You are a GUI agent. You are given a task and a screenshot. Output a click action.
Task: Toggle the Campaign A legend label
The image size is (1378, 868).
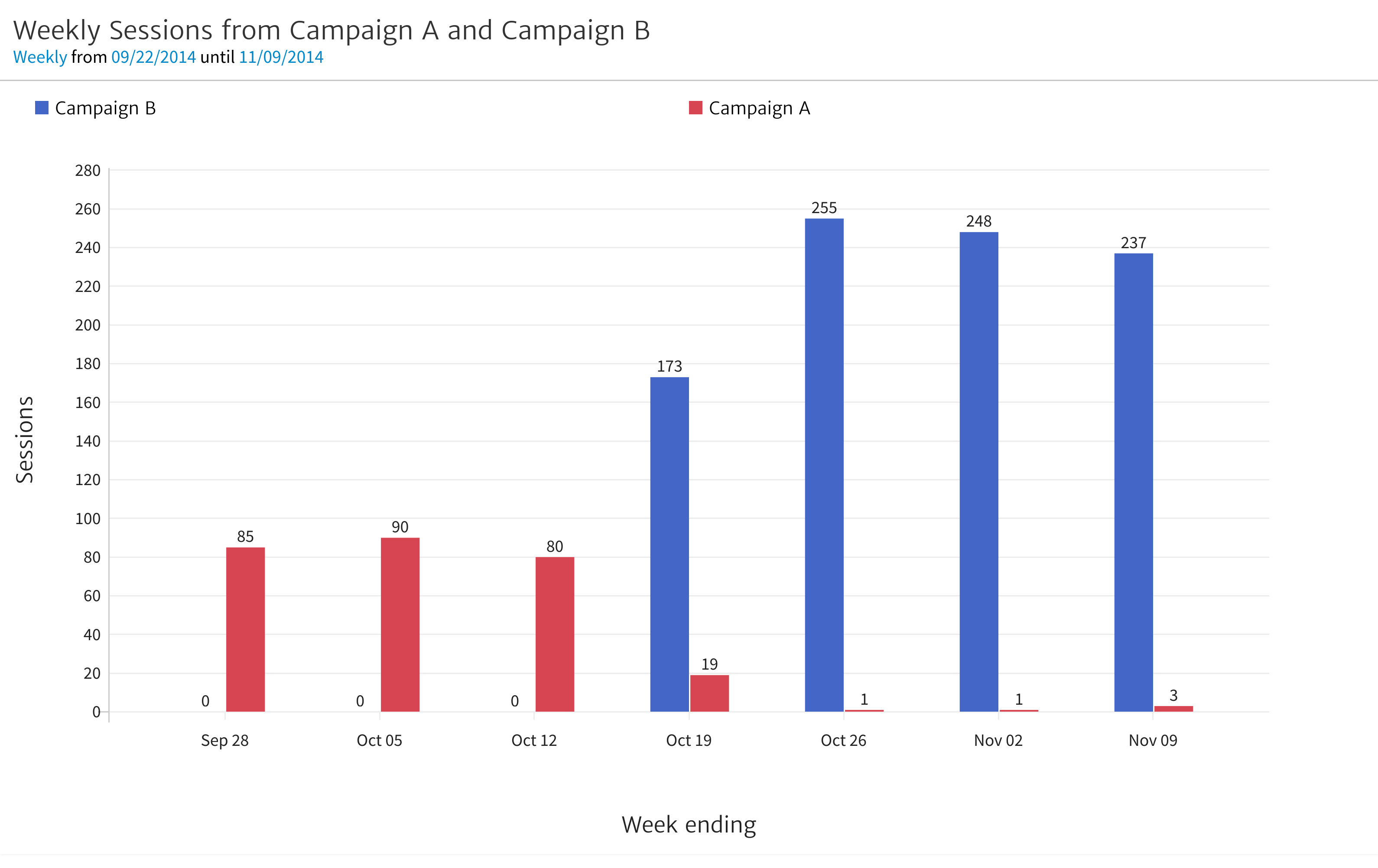pyautogui.click(x=759, y=108)
